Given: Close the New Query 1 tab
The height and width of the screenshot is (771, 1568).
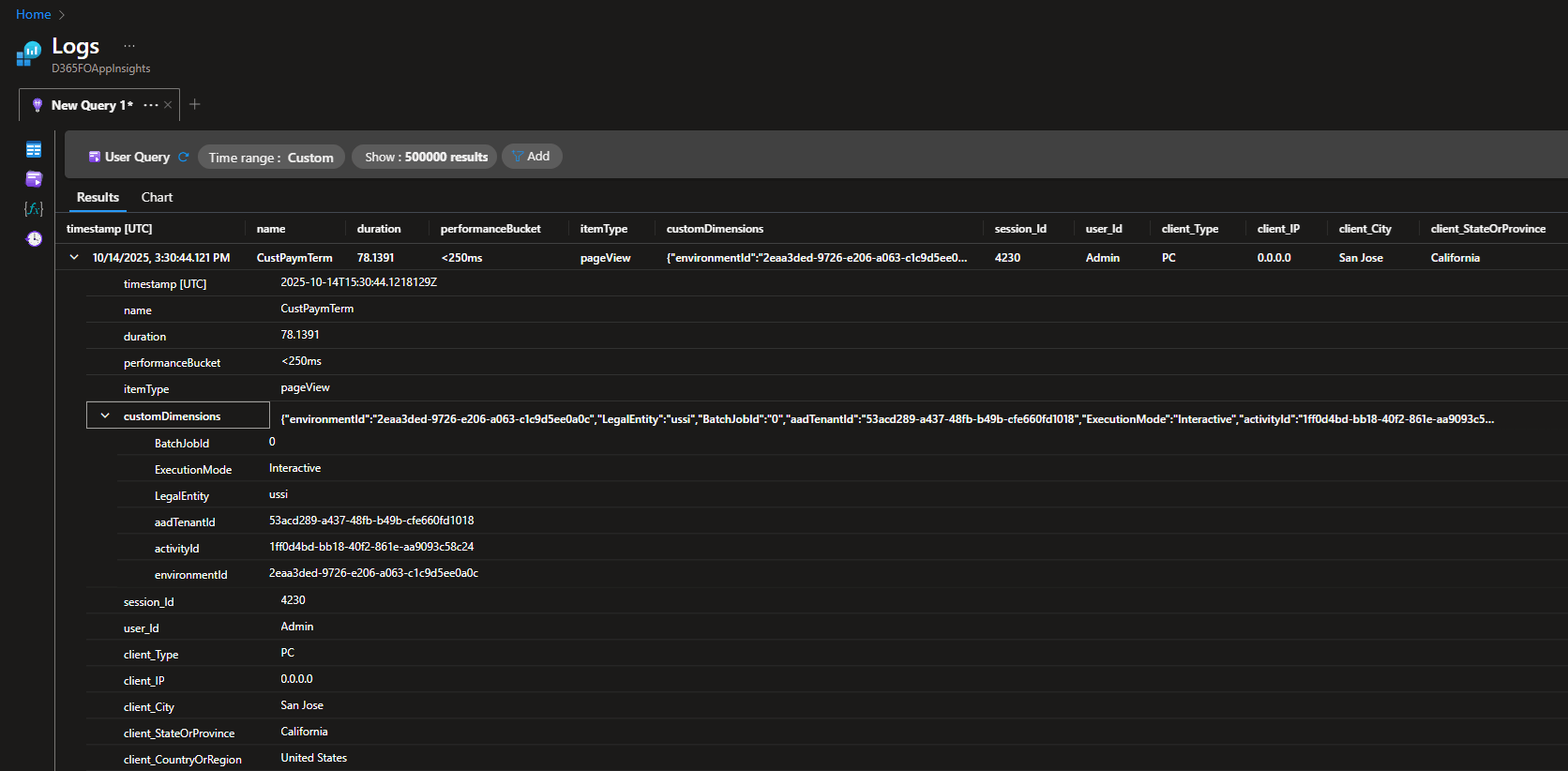Looking at the screenshot, I should (x=168, y=105).
